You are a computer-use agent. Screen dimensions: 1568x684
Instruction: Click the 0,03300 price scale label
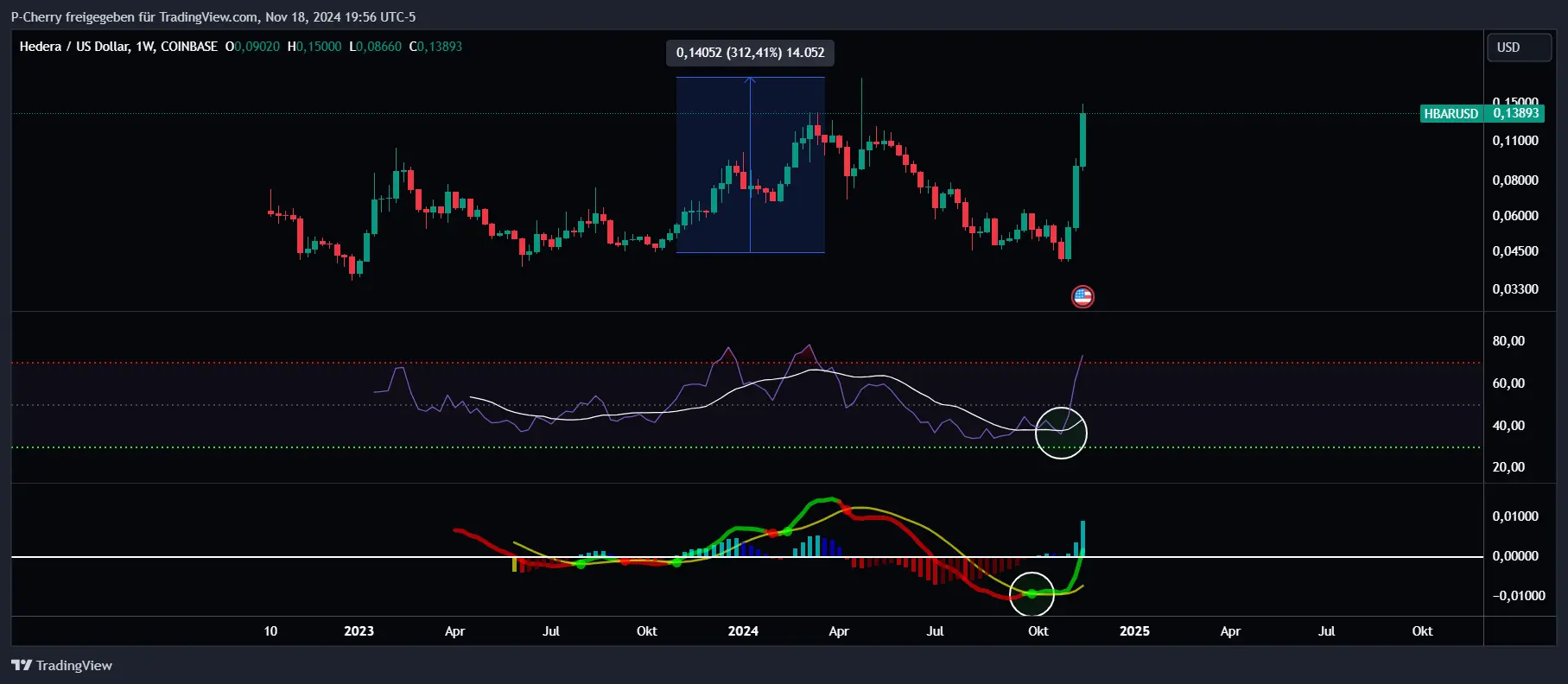click(x=1515, y=289)
